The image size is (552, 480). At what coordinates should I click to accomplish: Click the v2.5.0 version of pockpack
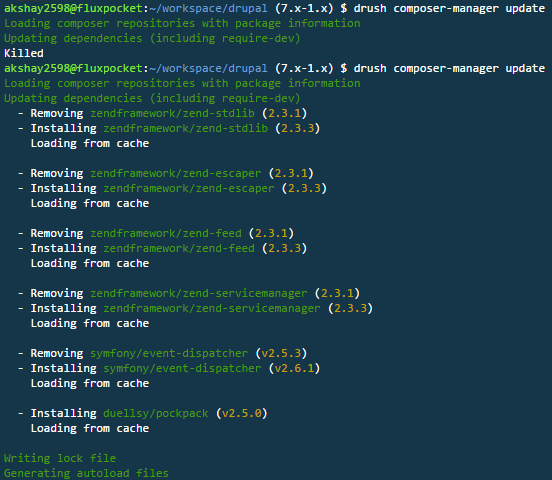242,413
